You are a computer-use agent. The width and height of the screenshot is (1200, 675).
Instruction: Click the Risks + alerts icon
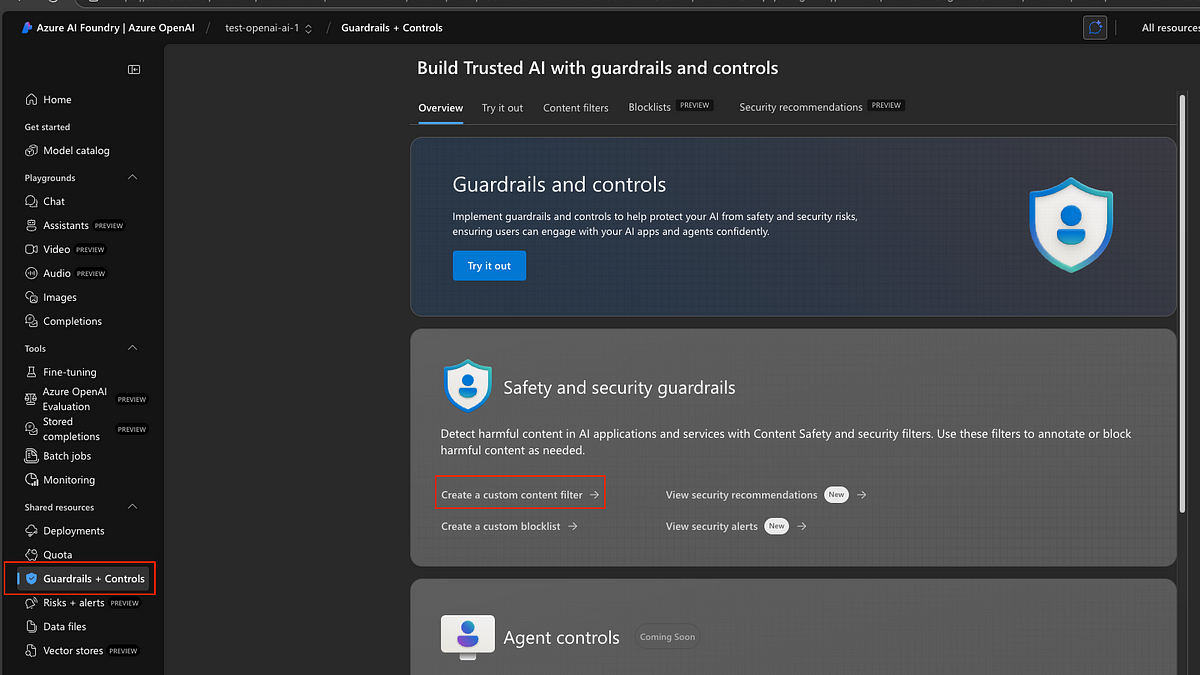coord(32,603)
